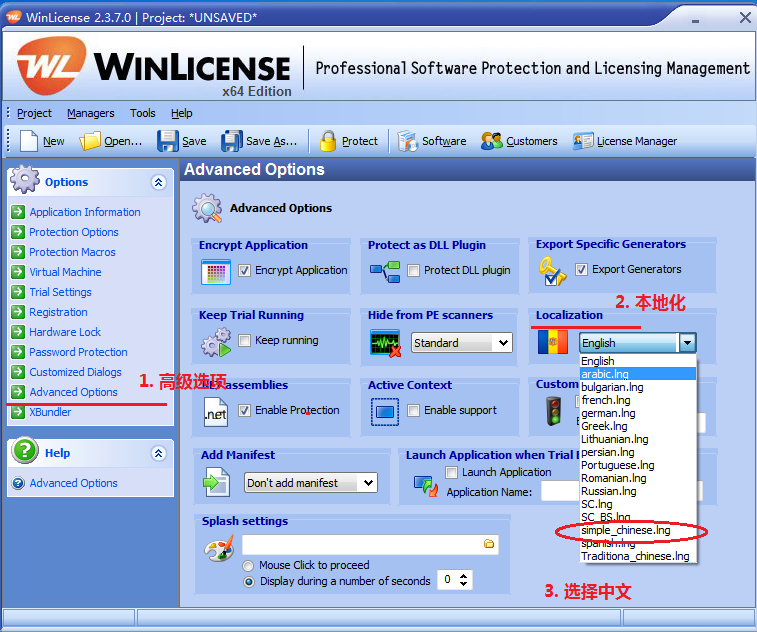This screenshot has width=757, height=632.
Task: Click the New project toolbar icon
Action: click(29, 141)
